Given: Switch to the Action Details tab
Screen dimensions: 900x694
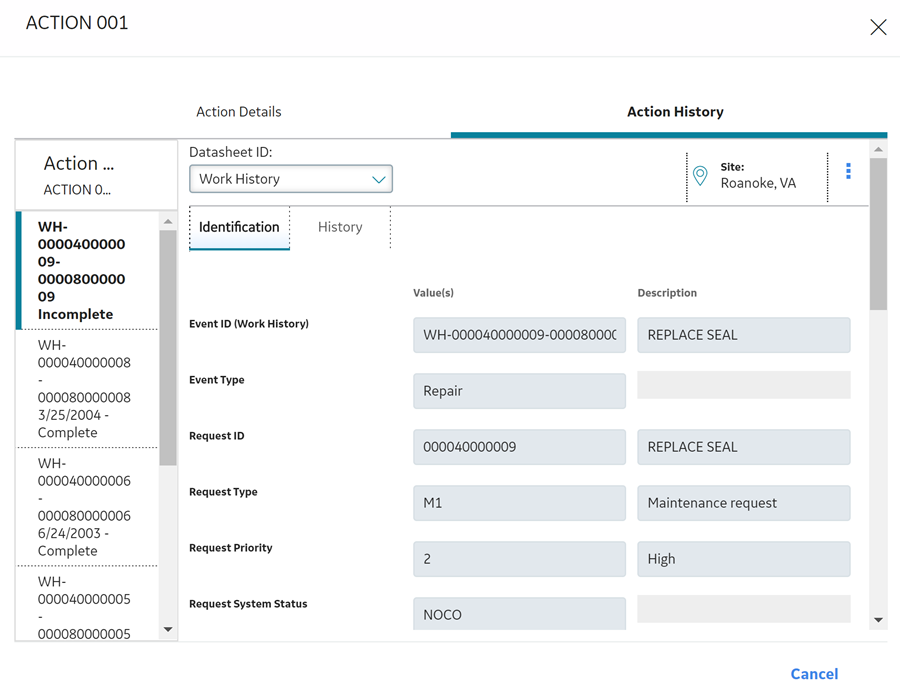Looking at the screenshot, I should coord(239,112).
